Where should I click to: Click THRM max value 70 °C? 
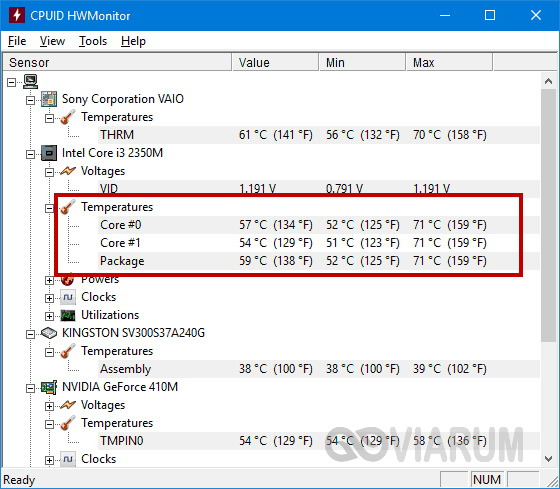tap(450, 135)
